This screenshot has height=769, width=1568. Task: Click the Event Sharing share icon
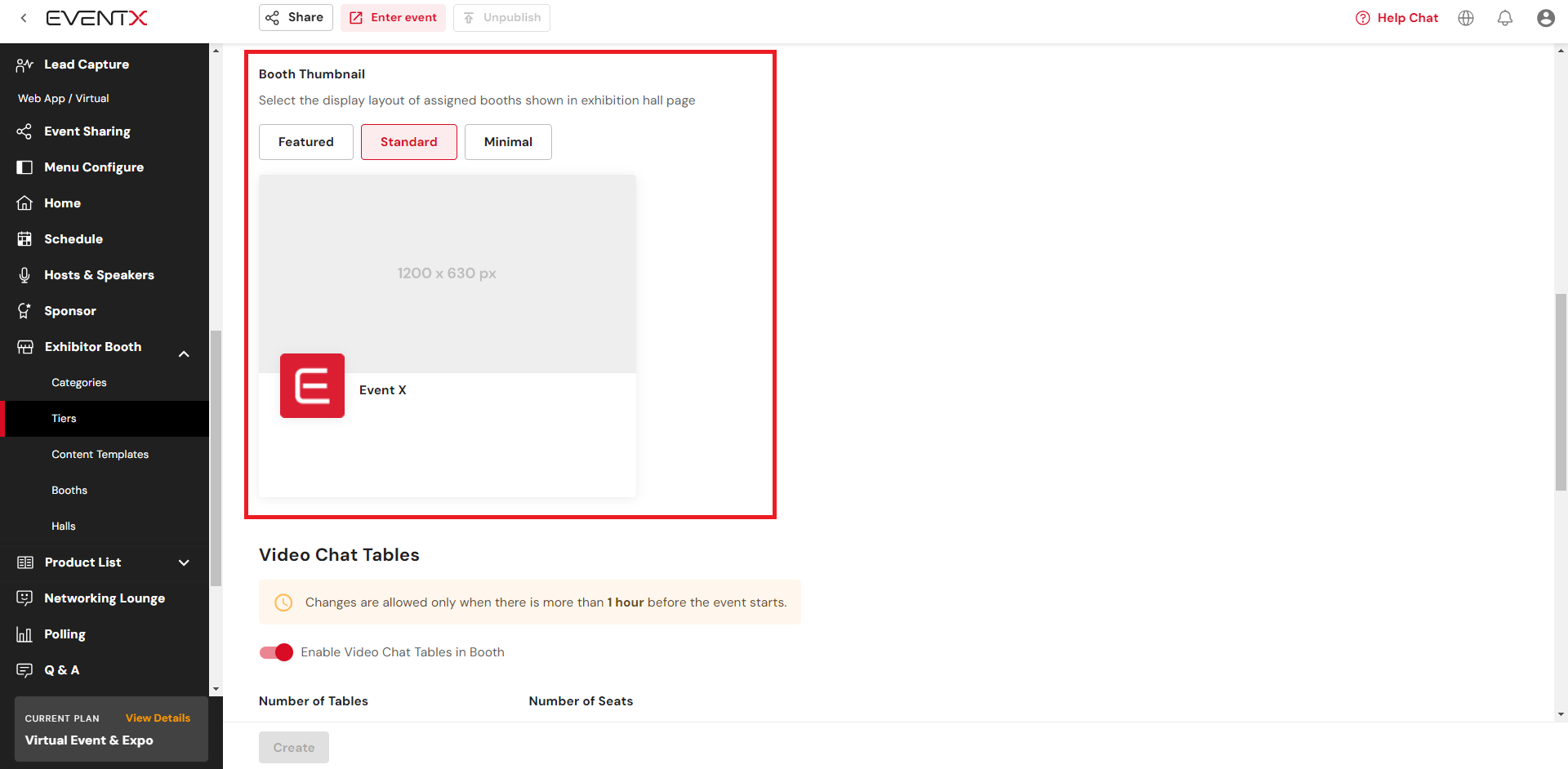[x=24, y=131]
